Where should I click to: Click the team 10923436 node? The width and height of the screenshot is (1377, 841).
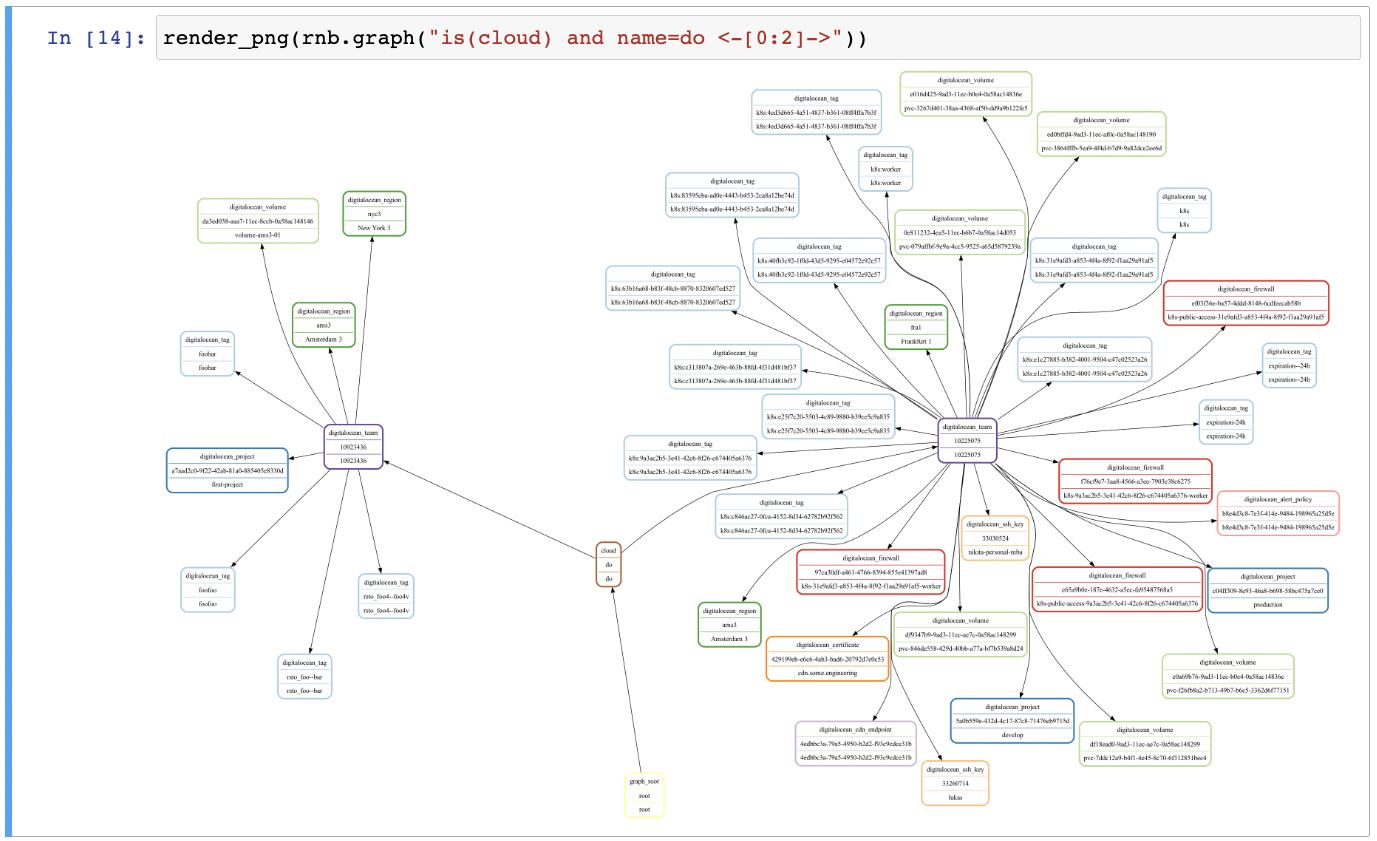coord(354,447)
